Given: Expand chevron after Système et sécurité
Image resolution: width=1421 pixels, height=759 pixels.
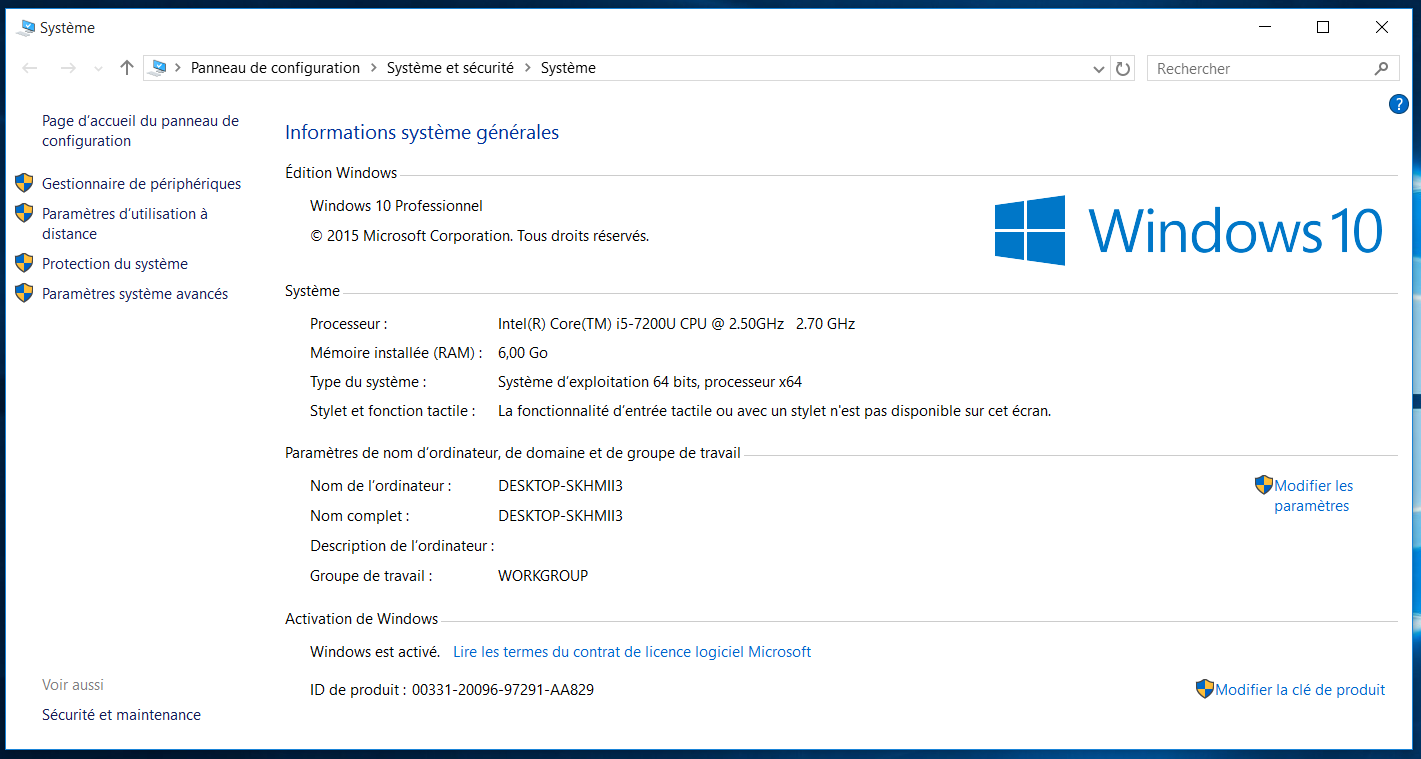Looking at the screenshot, I should pos(528,68).
